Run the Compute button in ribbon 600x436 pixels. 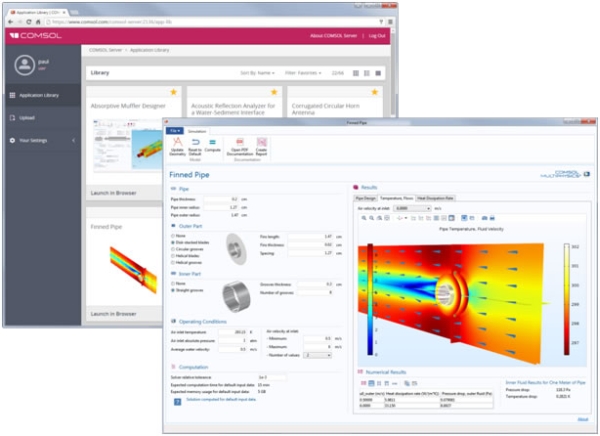tap(213, 148)
